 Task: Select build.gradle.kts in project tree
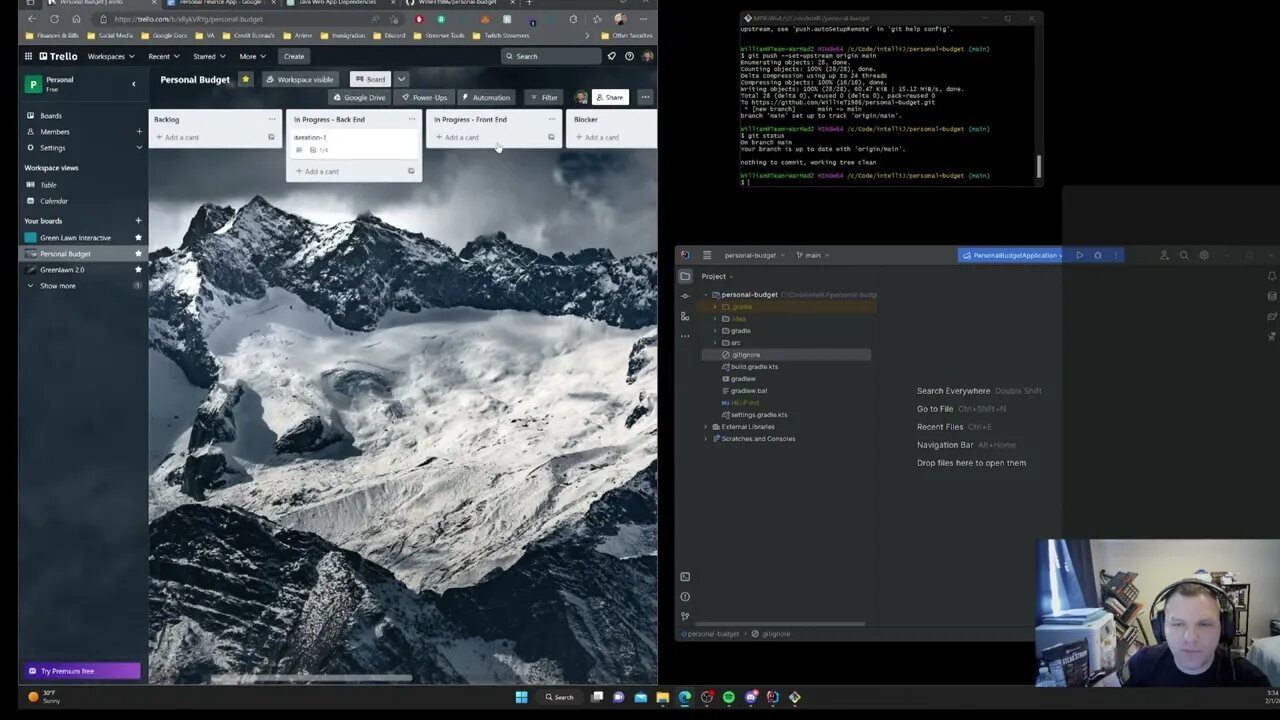[x=749, y=367]
